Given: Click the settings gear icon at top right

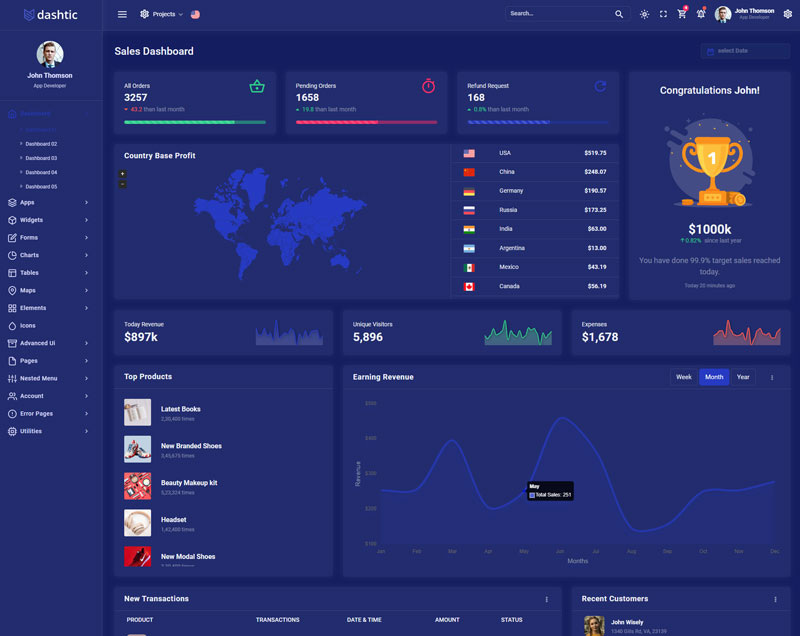Looking at the screenshot, I should [787, 14].
